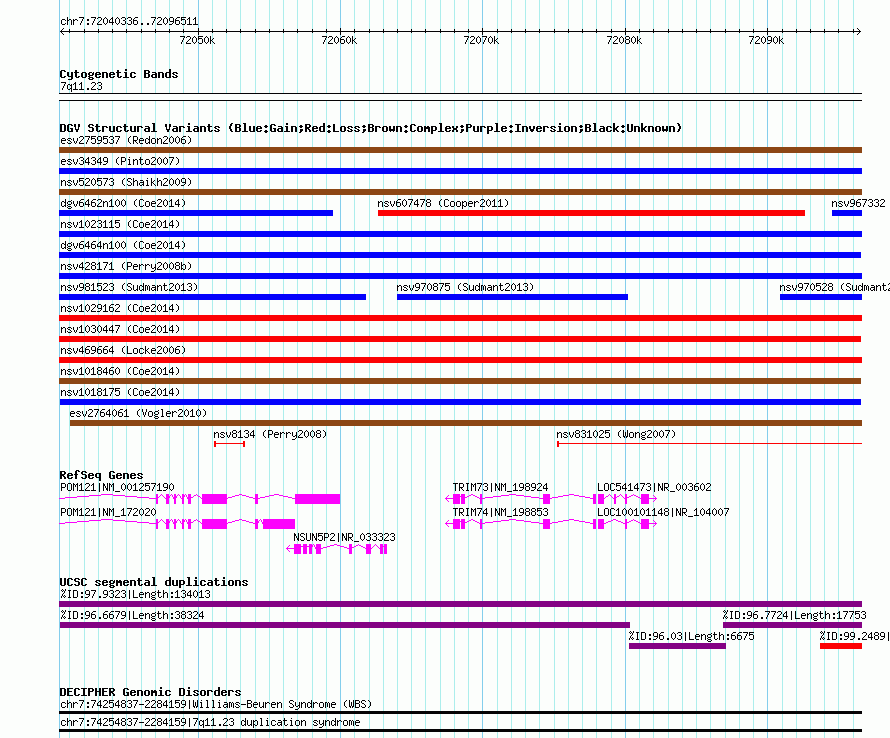Click the 72060k ruler position label
This screenshot has height=738, width=890.
[339, 40]
